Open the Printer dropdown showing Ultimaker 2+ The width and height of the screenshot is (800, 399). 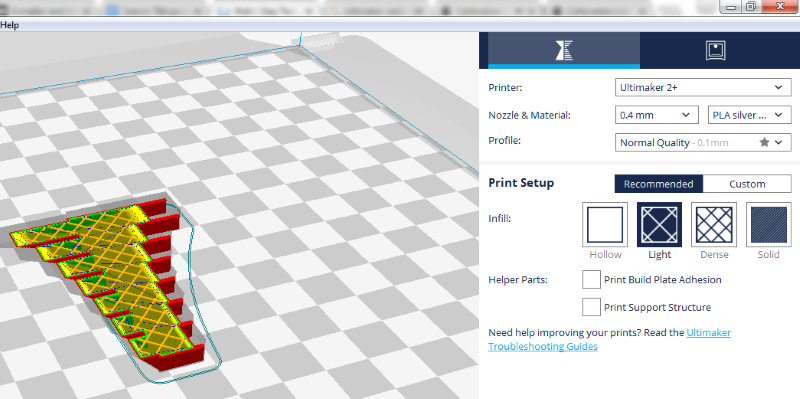pyautogui.click(x=703, y=87)
